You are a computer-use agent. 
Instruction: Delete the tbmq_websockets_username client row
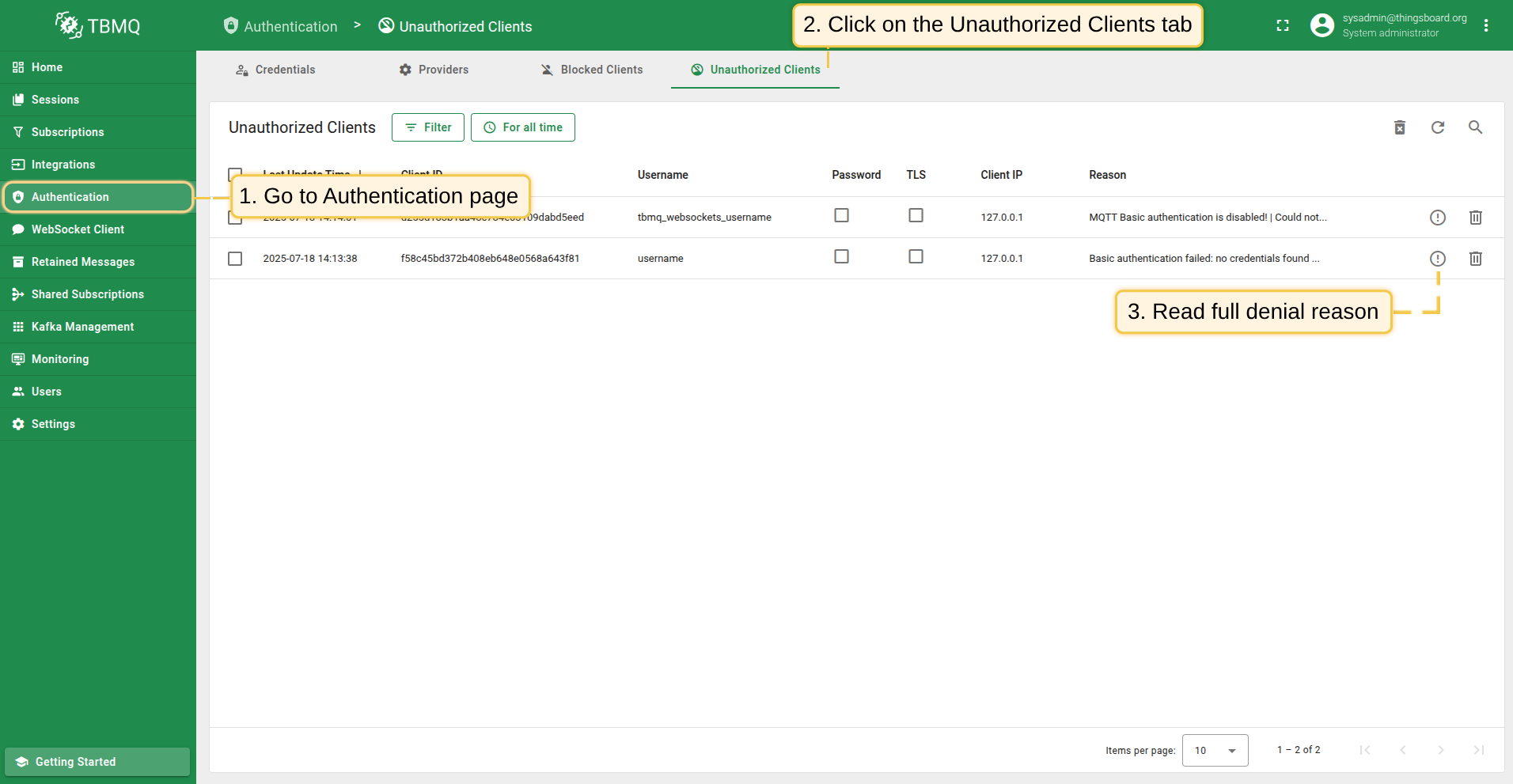(1475, 218)
